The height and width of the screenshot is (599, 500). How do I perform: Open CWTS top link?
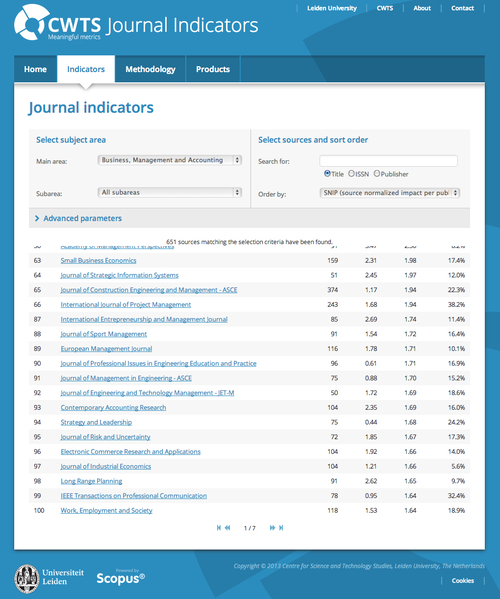pyautogui.click(x=385, y=8)
